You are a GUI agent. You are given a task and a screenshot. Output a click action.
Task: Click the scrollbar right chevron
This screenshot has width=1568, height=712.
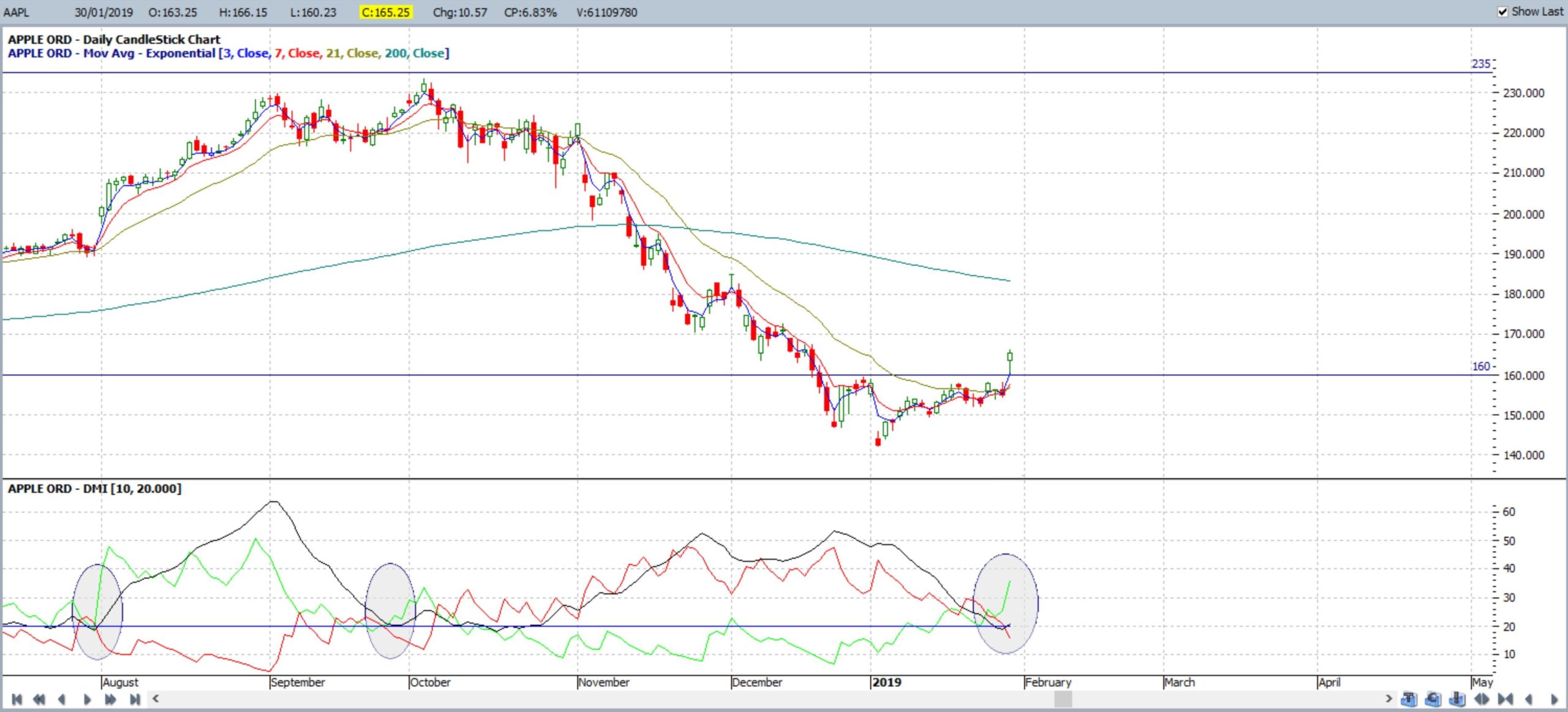1389,699
